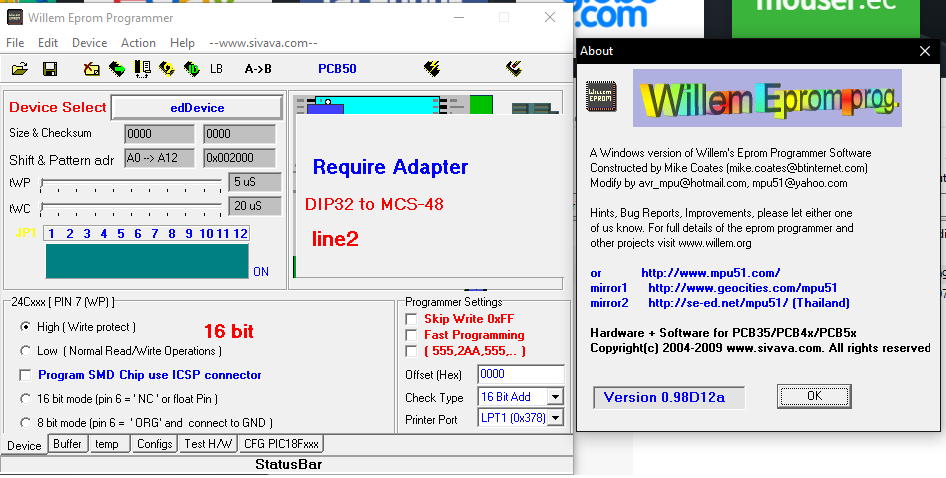Click the A0 --> A12 shift field
The height and width of the screenshot is (478, 946).
(x=159, y=158)
